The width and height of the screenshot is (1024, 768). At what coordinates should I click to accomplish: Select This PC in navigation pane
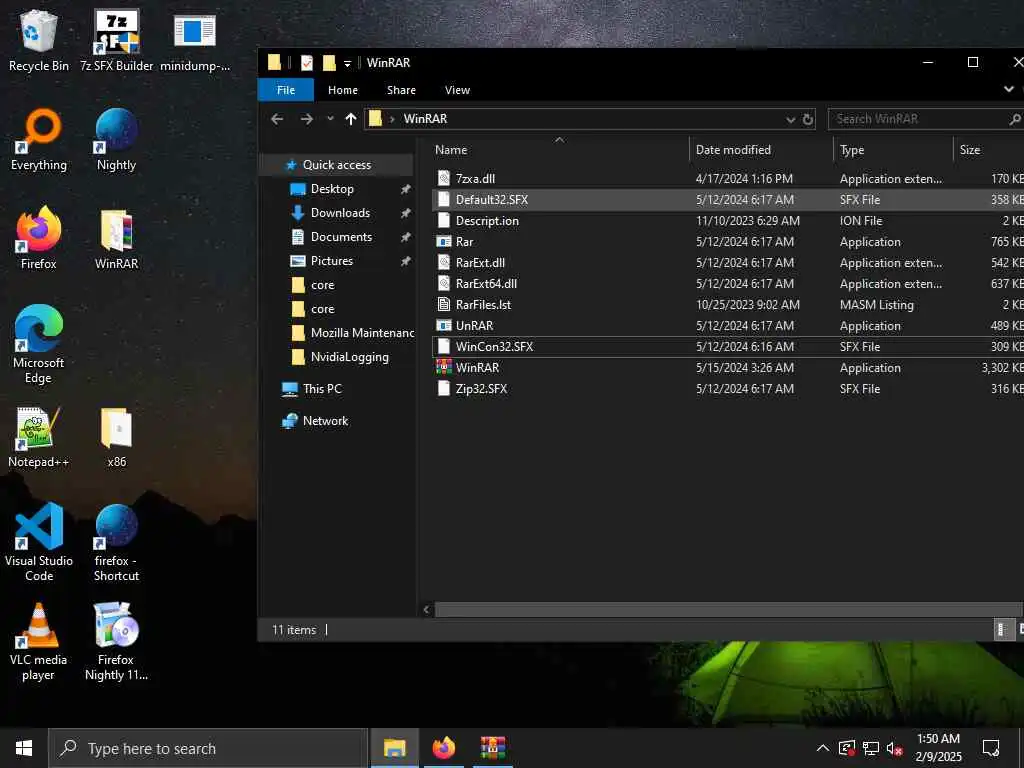pyautogui.click(x=322, y=389)
